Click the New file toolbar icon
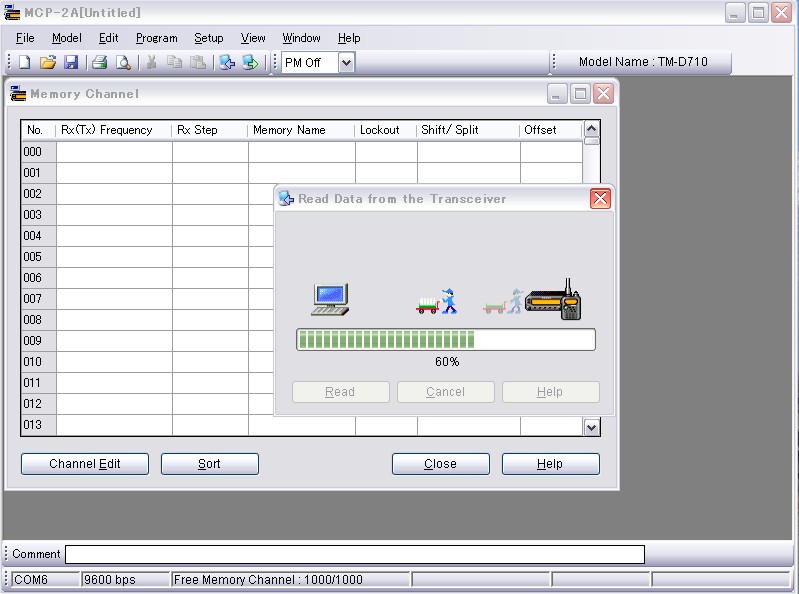The width and height of the screenshot is (799, 594). (x=24, y=62)
